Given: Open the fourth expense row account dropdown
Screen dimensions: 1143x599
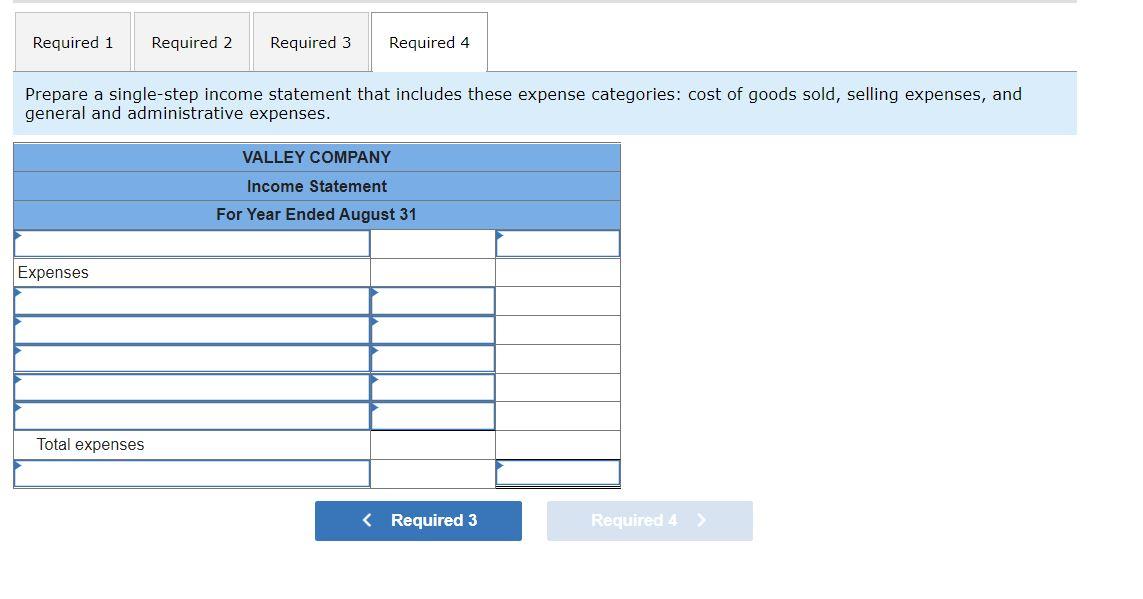Looking at the screenshot, I should 192,386.
